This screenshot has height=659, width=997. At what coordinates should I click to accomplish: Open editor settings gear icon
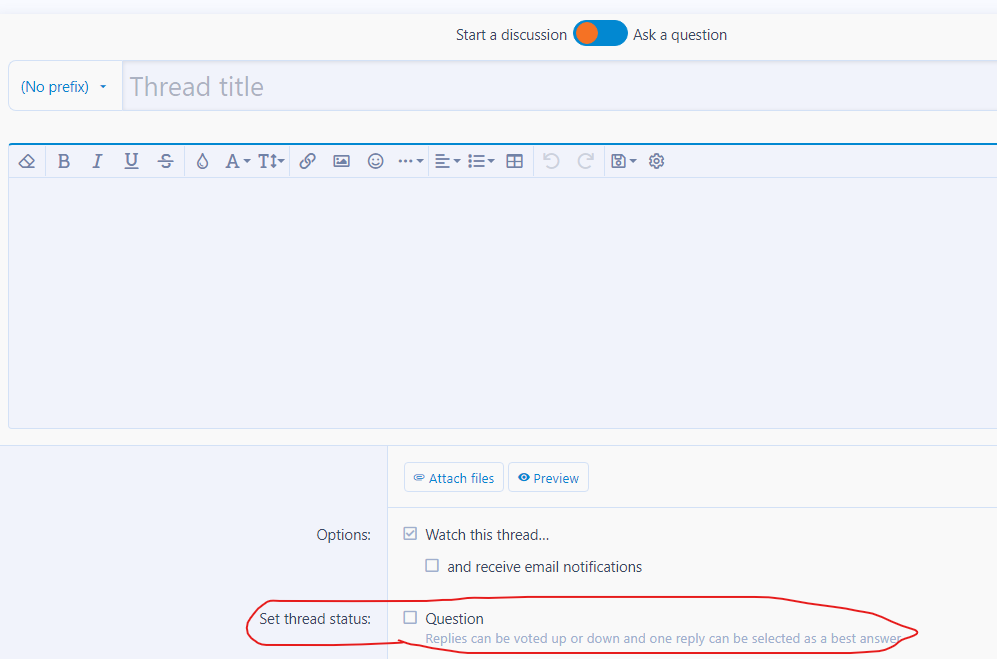[x=656, y=162]
